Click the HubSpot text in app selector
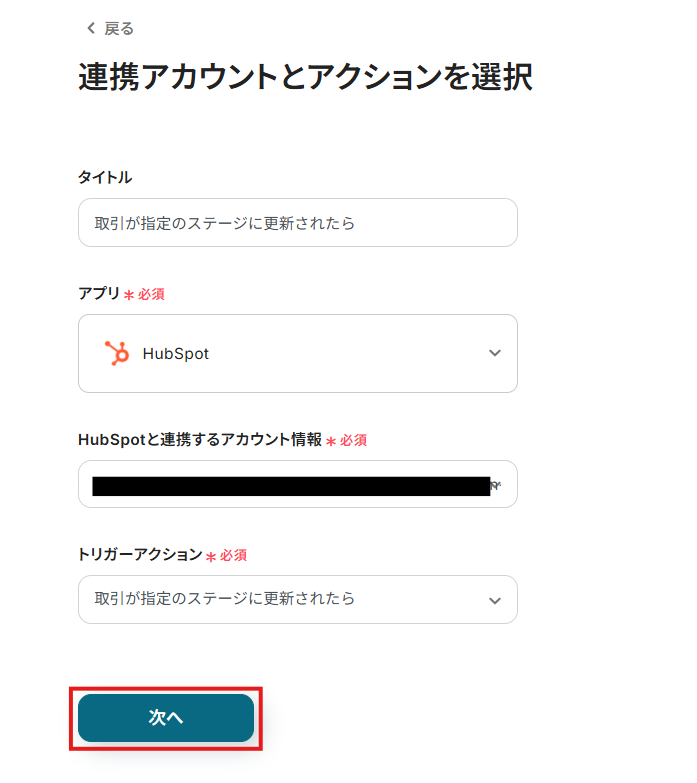The width and height of the screenshot is (697, 783). pos(176,354)
